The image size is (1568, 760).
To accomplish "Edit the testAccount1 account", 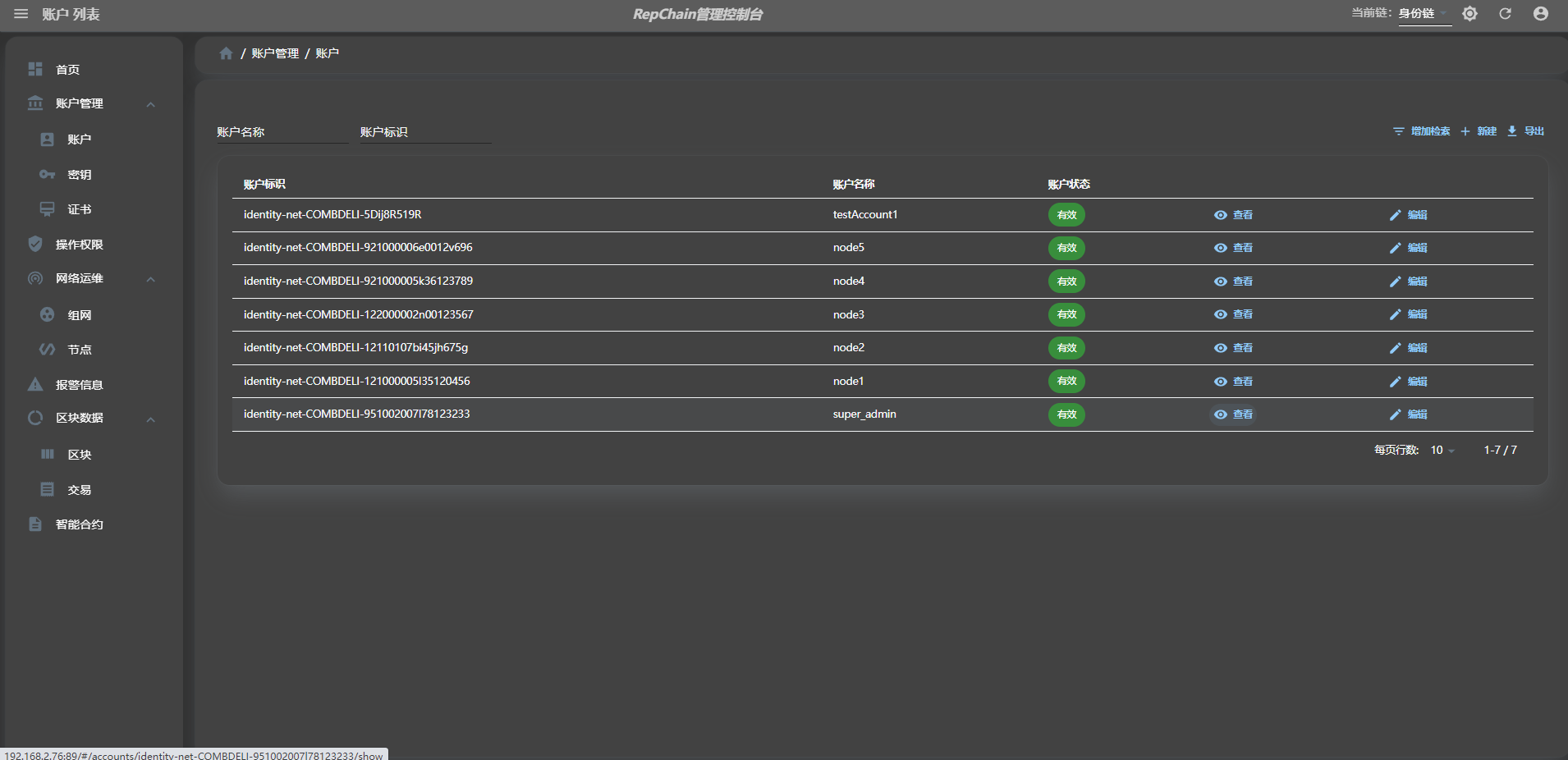I will pos(1408,215).
